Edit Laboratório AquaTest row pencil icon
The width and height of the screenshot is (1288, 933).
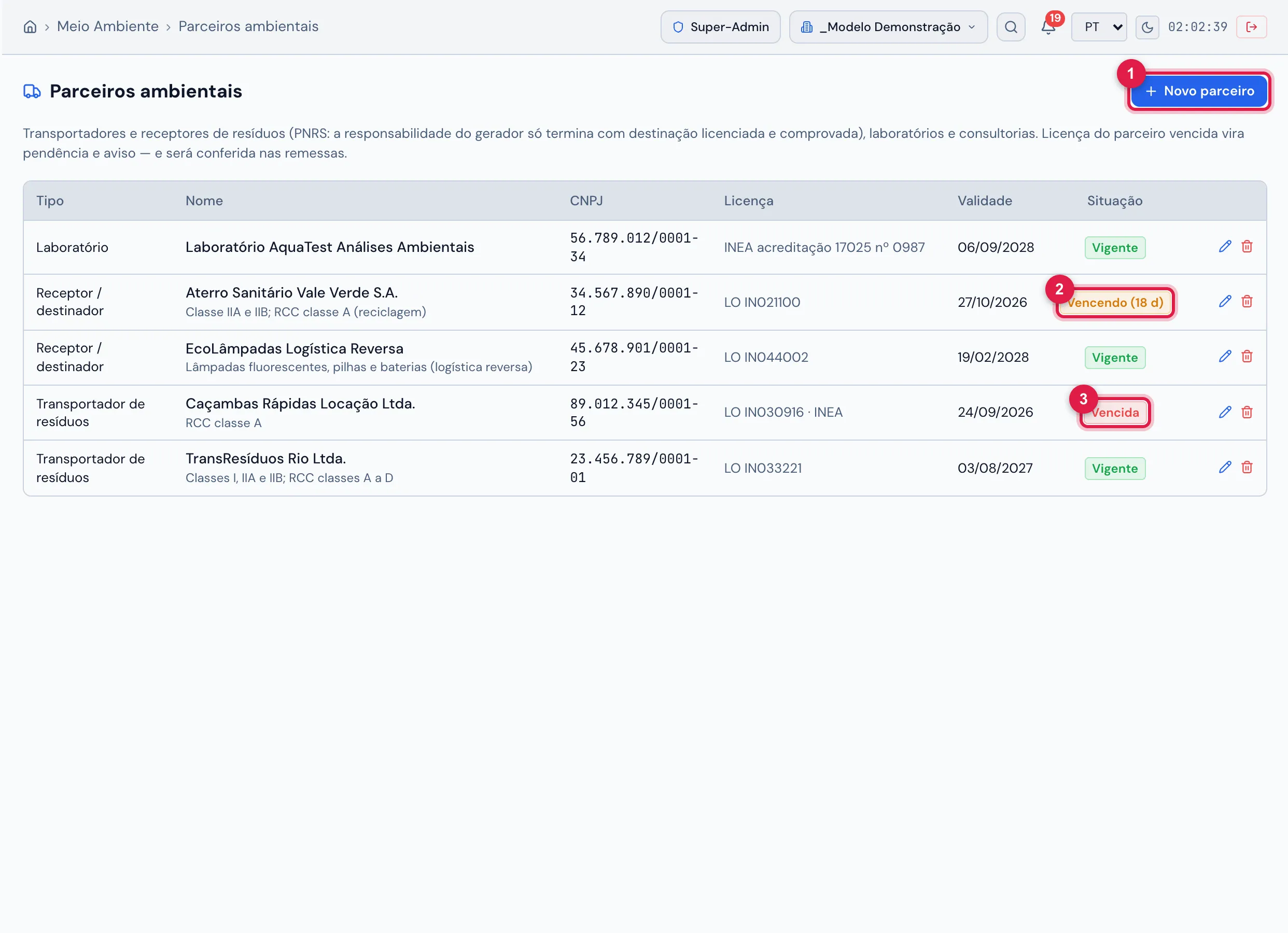[x=1225, y=246]
